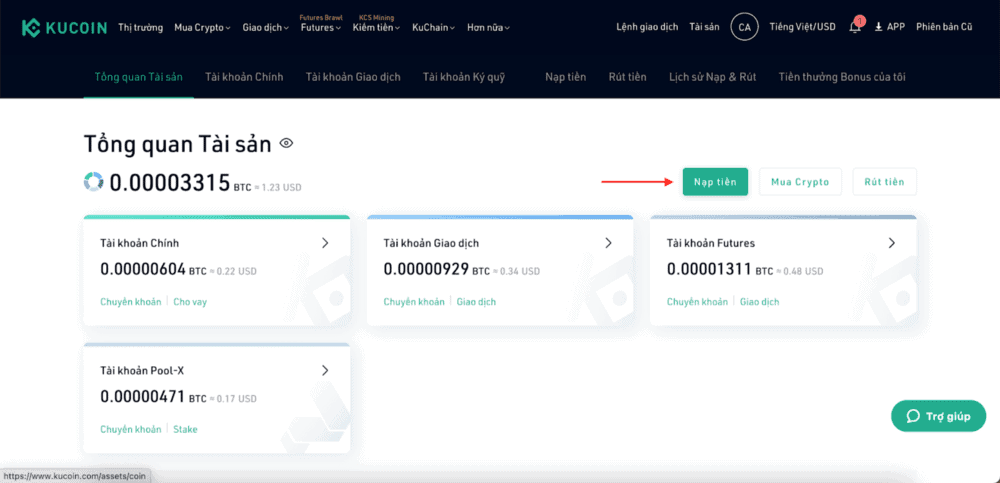
Task: Open the Kiếm tiền dropdown
Action: (376, 27)
